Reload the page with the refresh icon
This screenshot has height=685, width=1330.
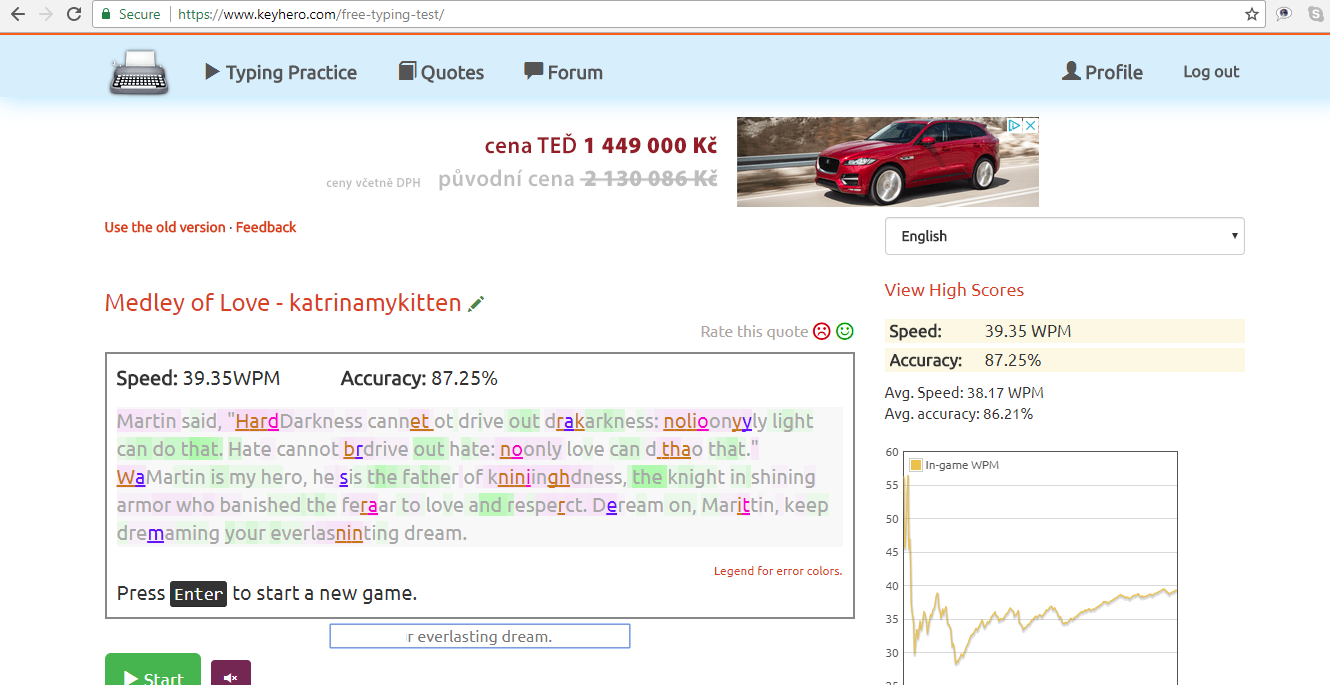(x=74, y=14)
